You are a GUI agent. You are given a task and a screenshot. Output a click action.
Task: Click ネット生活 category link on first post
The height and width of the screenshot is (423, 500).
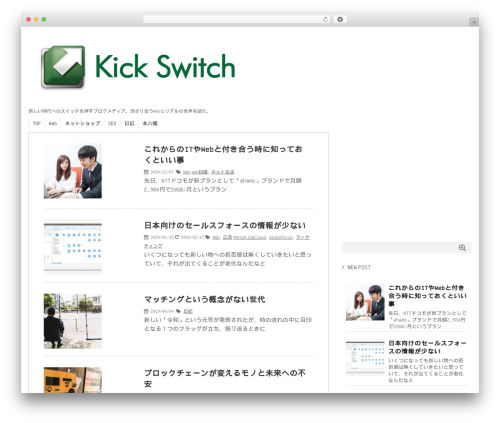pyautogui.click(x=223, y=172)
